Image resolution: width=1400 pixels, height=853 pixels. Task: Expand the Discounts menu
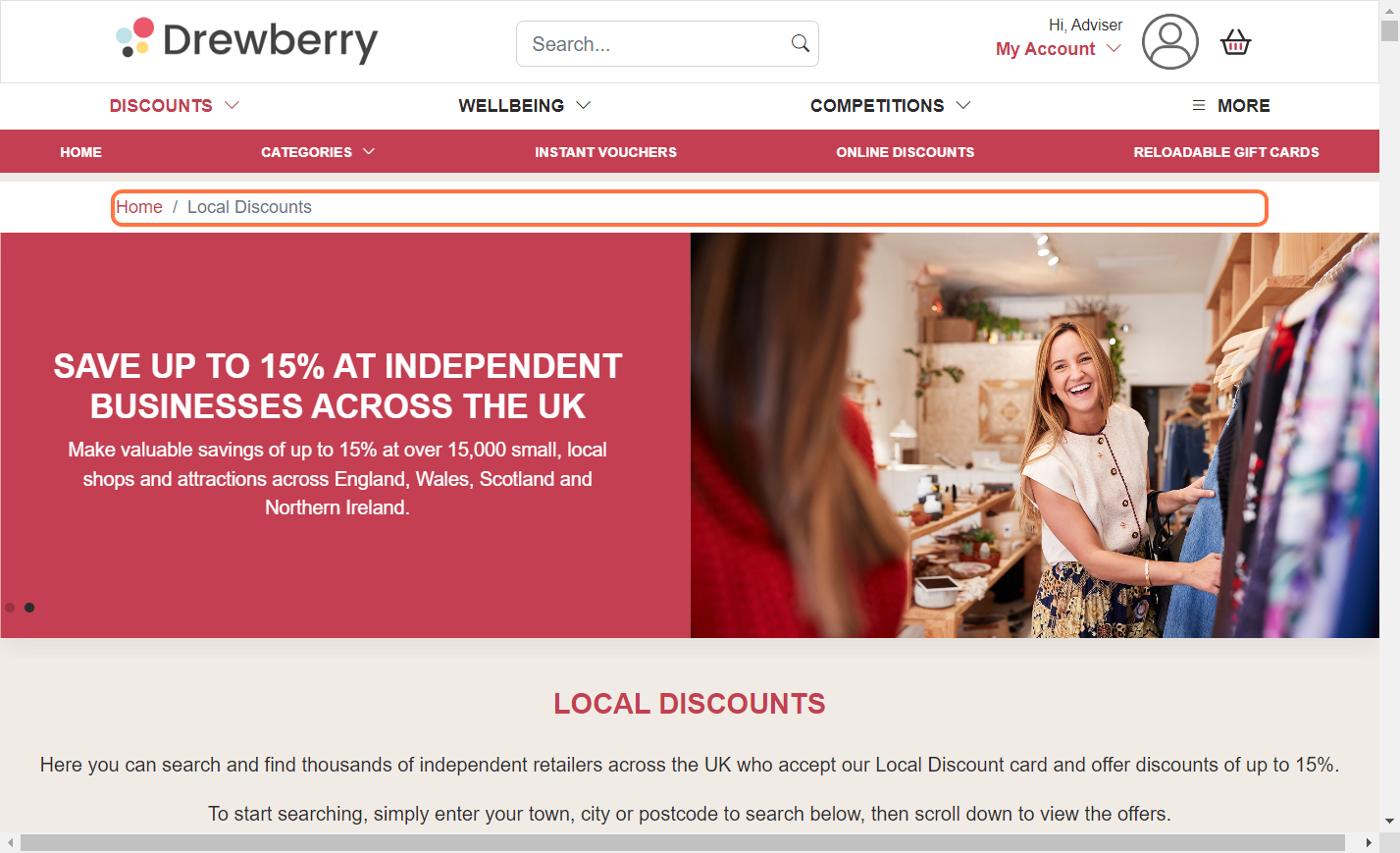174,105
